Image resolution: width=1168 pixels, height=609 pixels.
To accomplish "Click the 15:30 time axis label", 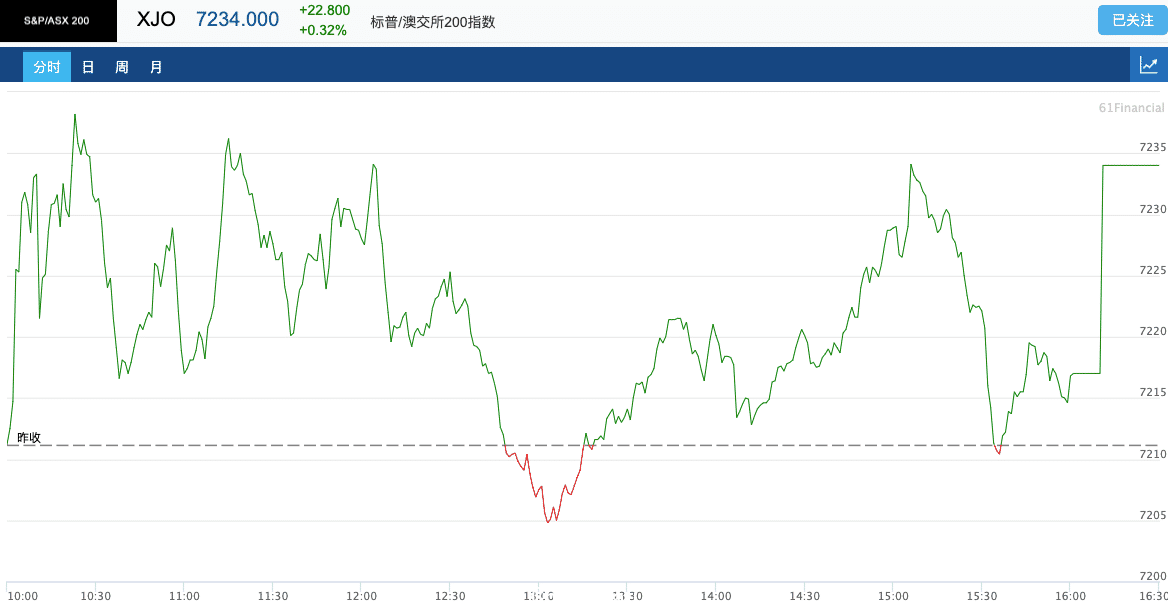I will (x=982, y=596).
